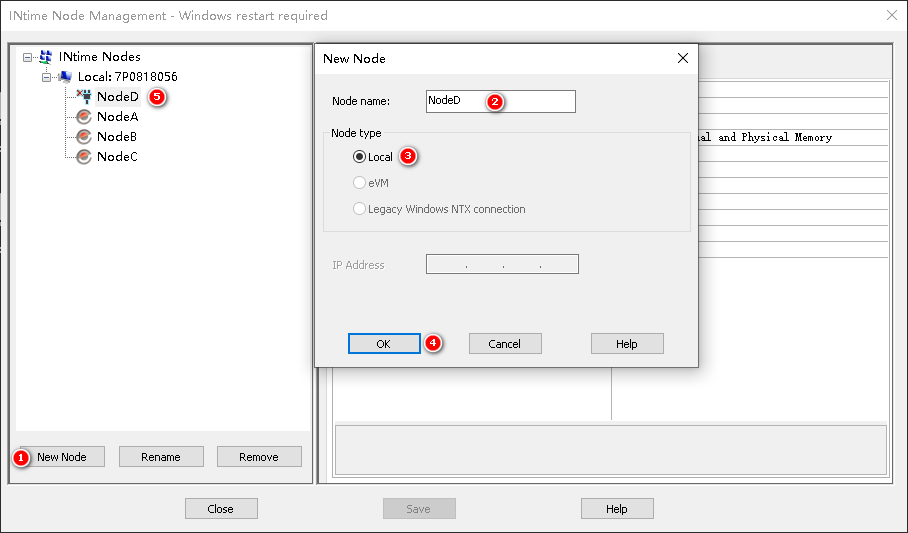This screenshot has width=908, height=533.
Task: Collapse the Local: 7P0818056 branch
Action: click(x=46, y=77)
